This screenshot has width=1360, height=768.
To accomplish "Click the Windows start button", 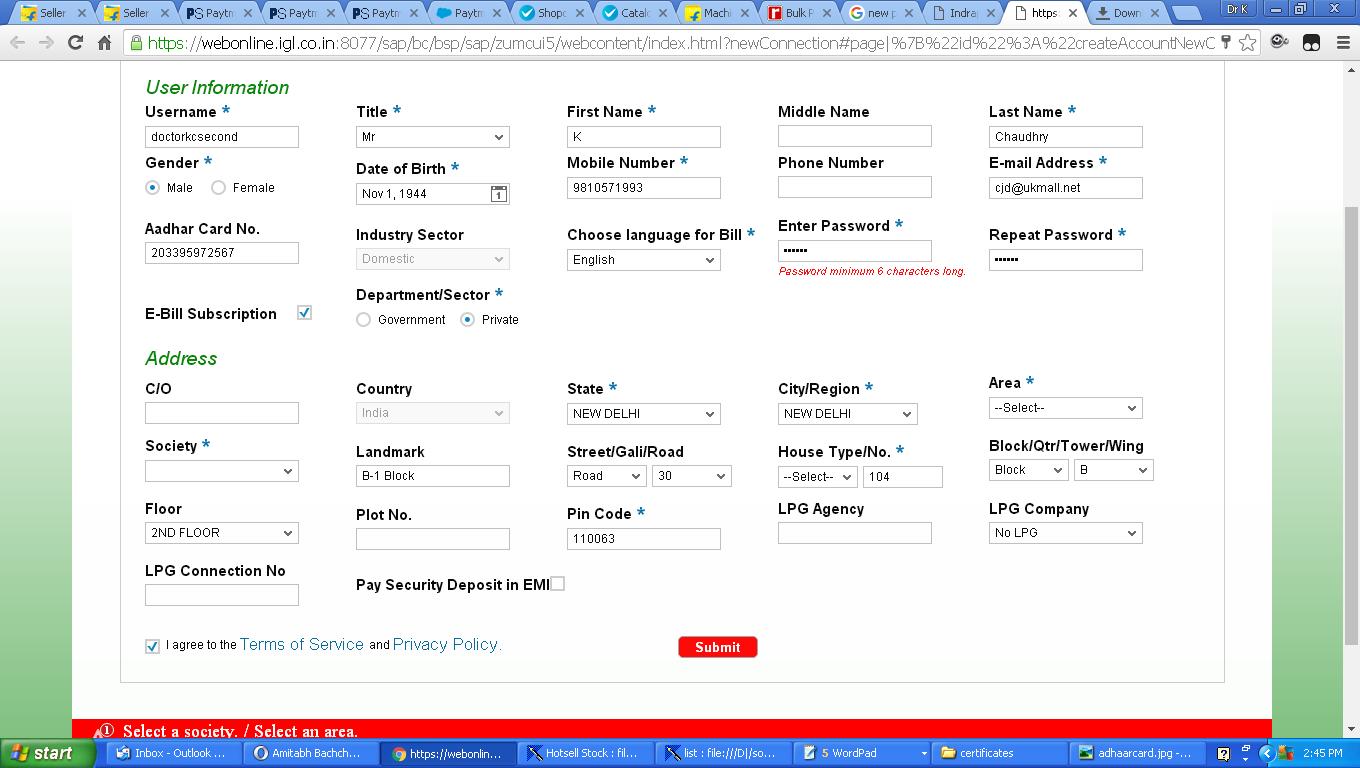I will point(41,753).
